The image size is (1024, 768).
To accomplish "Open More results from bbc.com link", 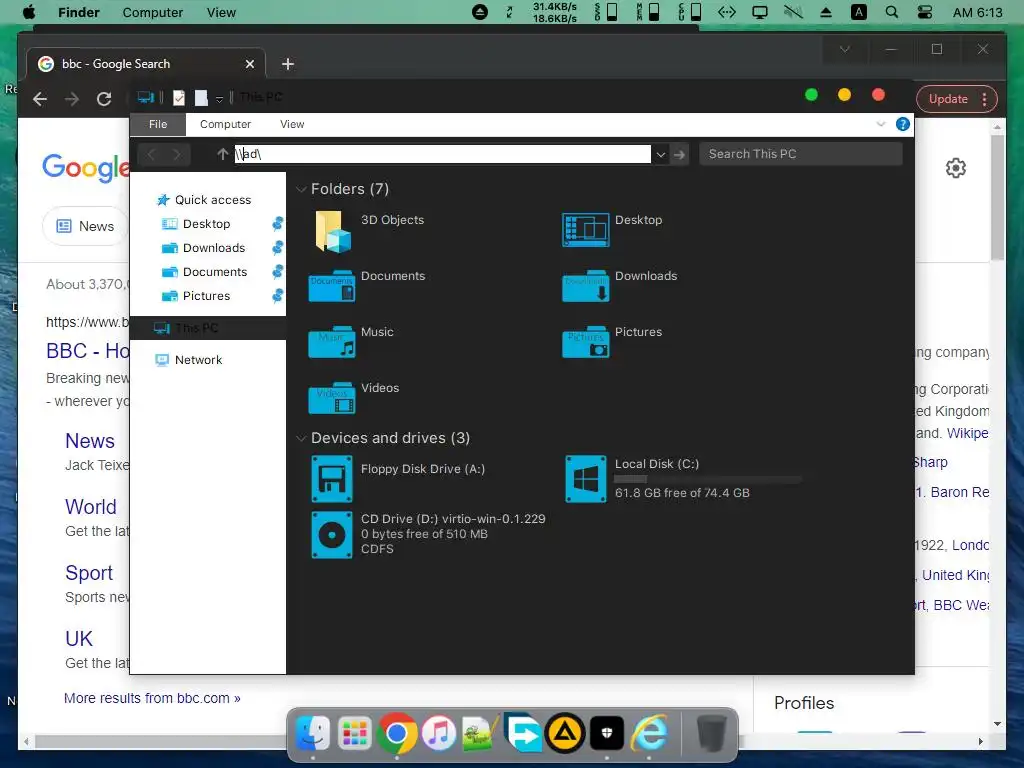I will (x=152, y=698).
